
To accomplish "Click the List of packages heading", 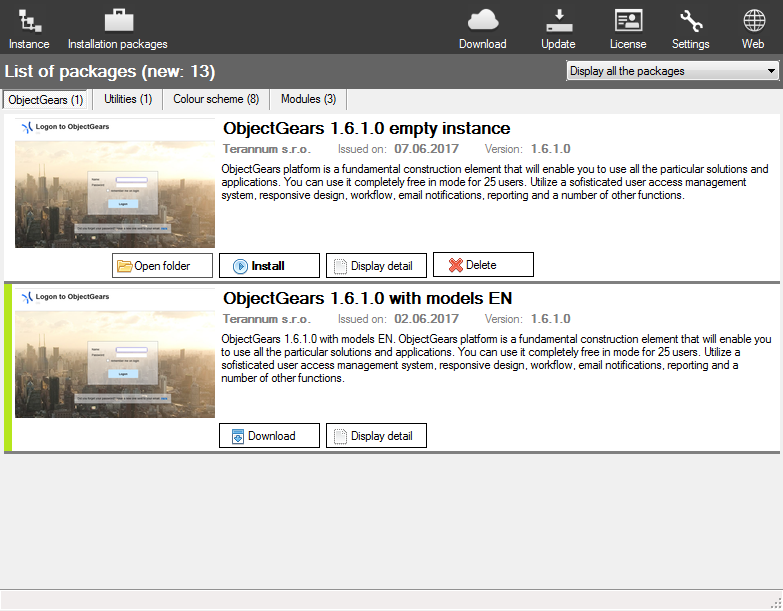I will pos(110,71).
